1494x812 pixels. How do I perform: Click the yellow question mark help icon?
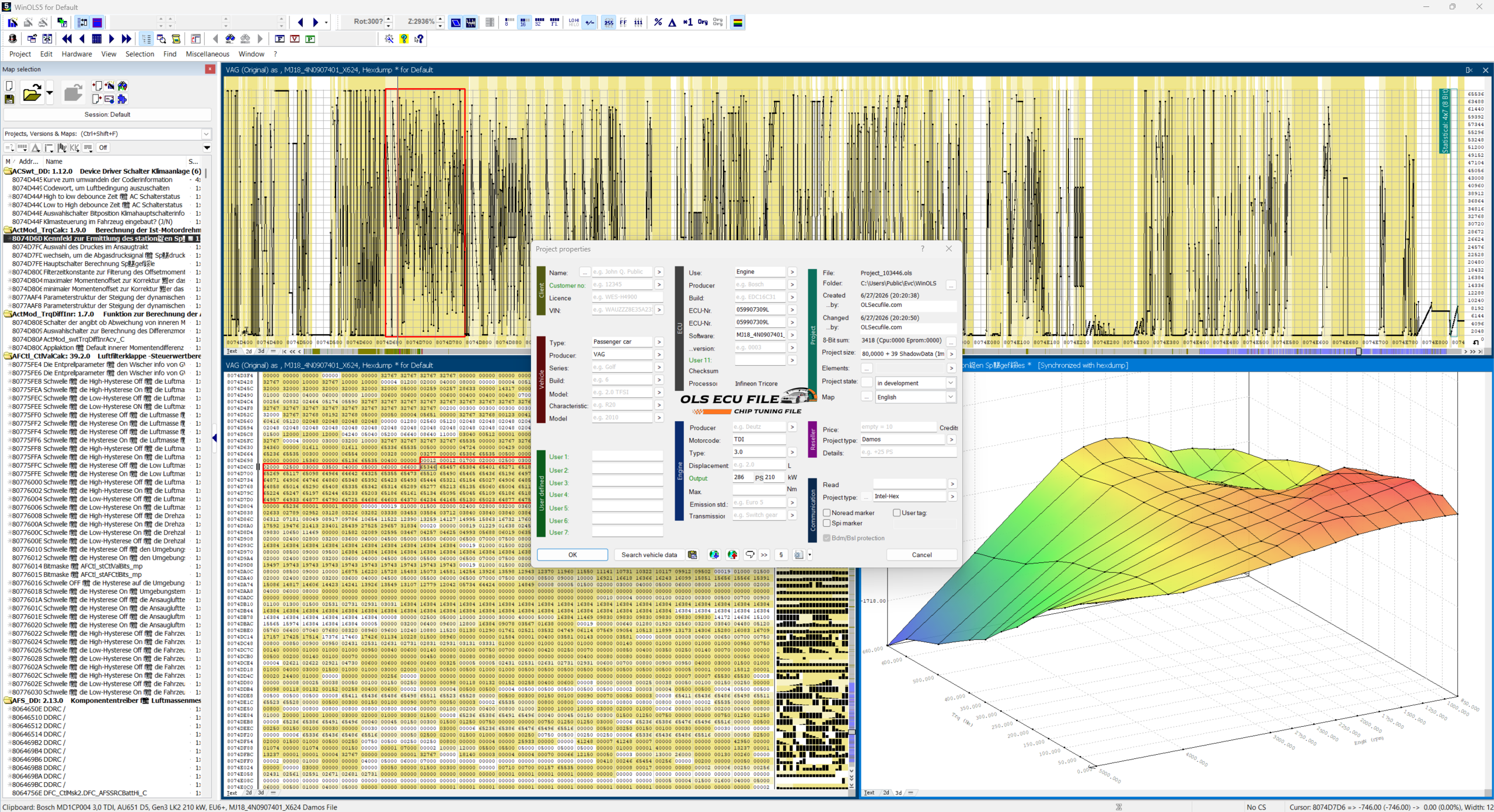pyautogui.click(x=404, y=38)
